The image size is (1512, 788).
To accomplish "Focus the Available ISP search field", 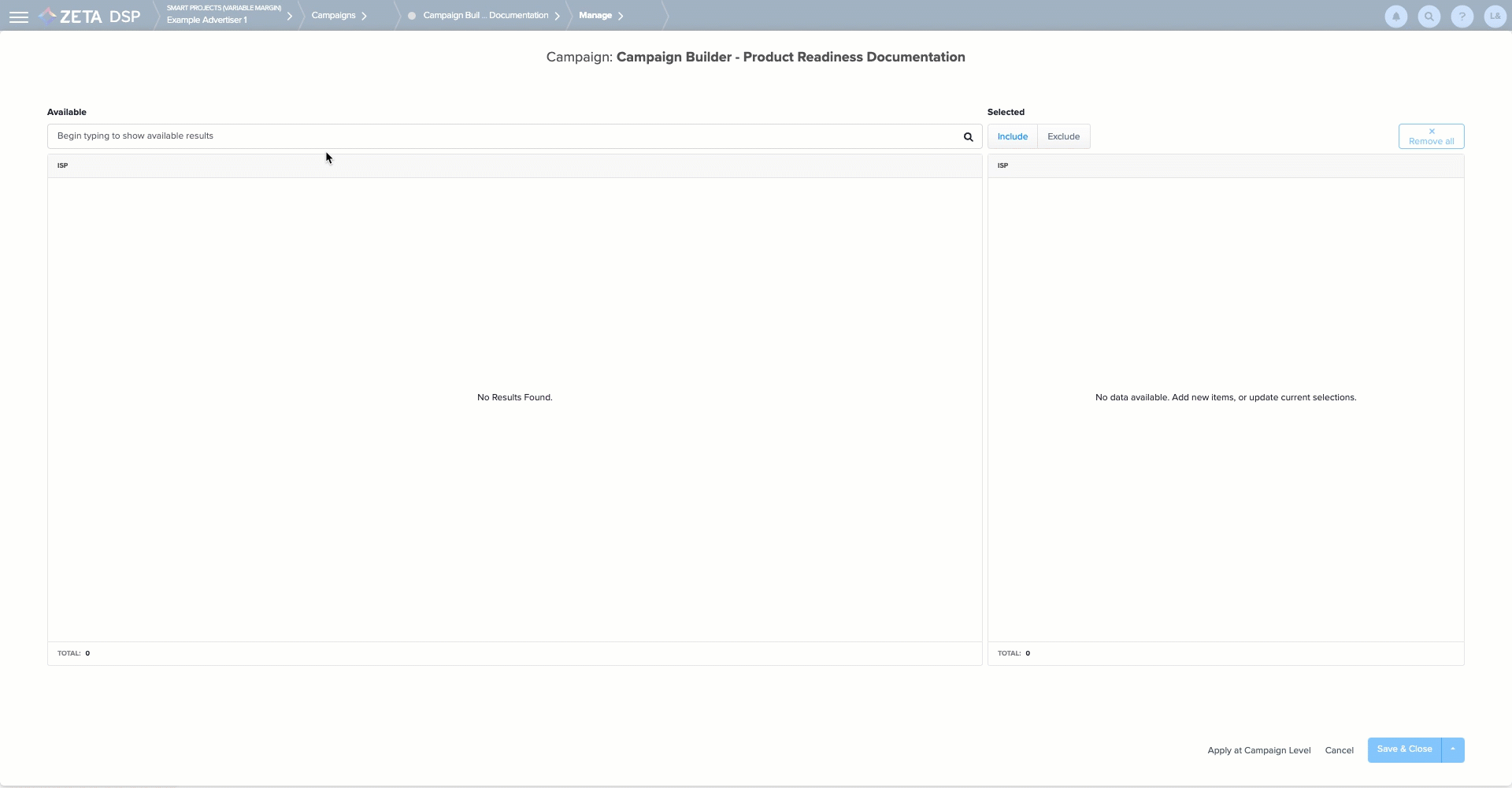I will tap(504, 136).
